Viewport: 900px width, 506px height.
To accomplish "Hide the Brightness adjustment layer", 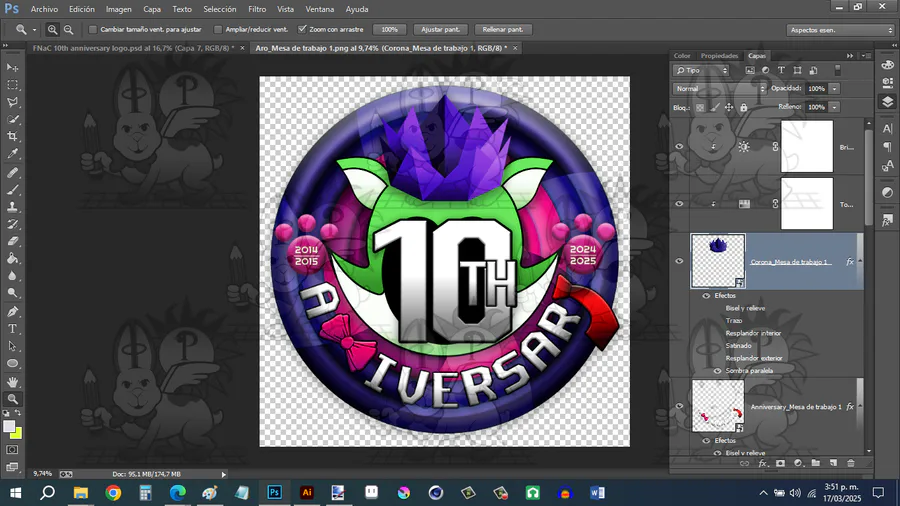I will pos(679,146).
